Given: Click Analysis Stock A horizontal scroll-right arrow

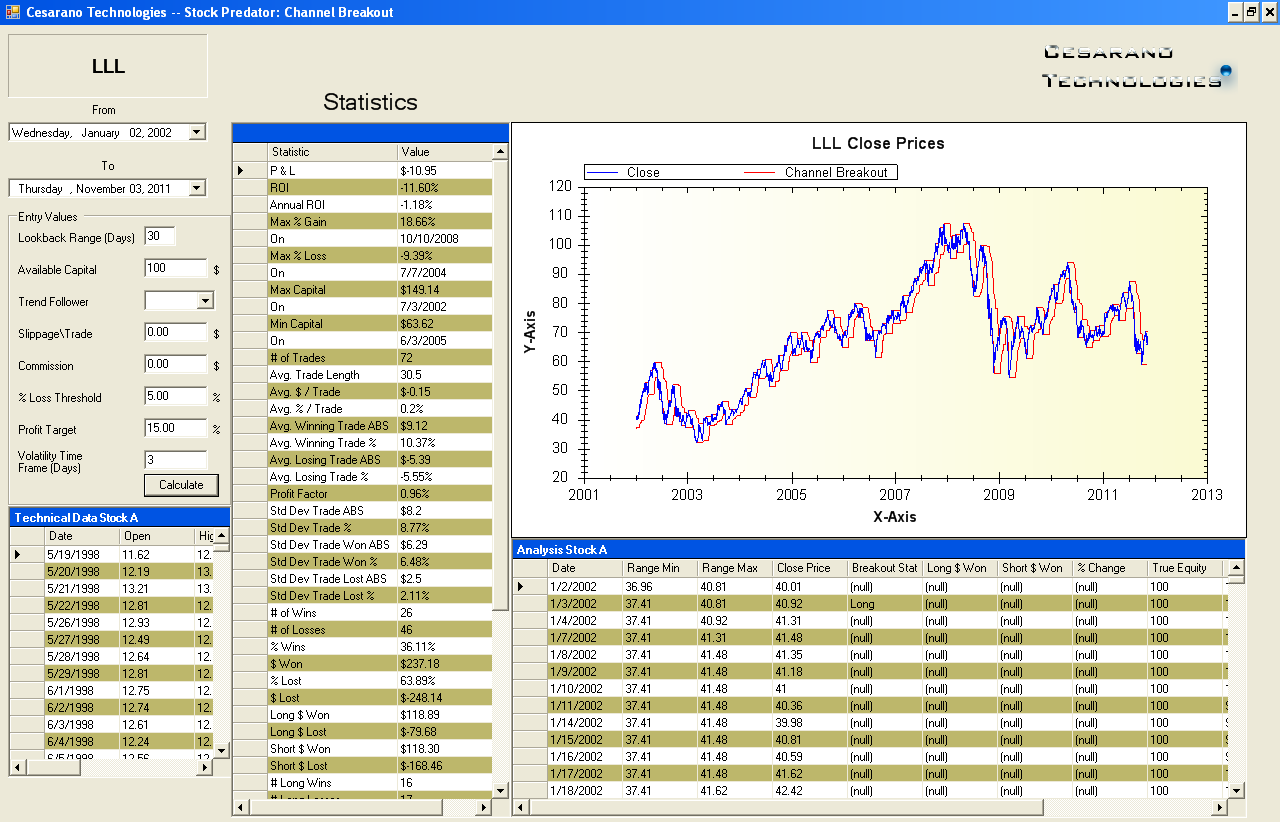Looking at the screenshot, I should [1218, 807].
